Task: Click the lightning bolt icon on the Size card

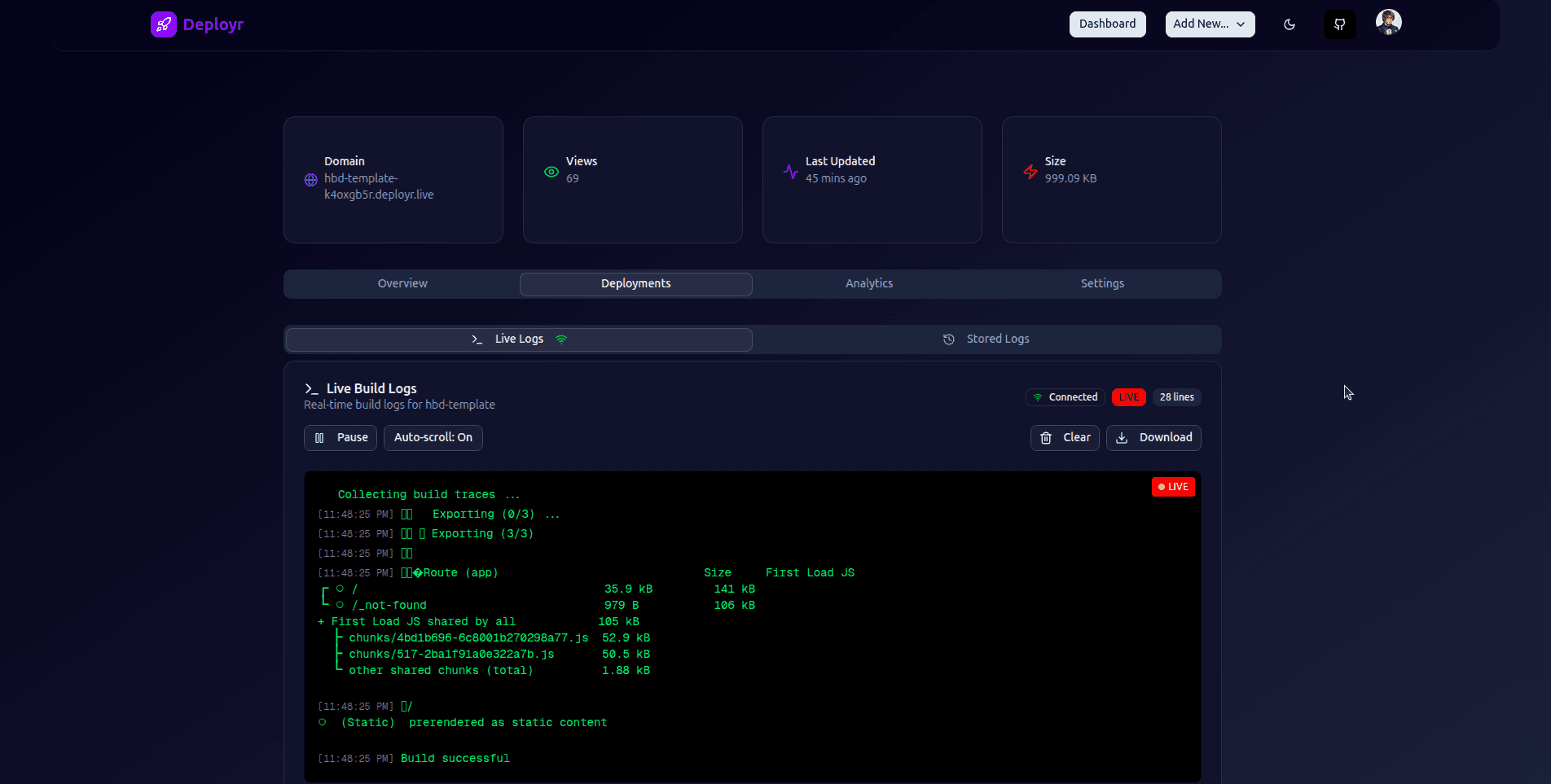Action: [1029, 172]
